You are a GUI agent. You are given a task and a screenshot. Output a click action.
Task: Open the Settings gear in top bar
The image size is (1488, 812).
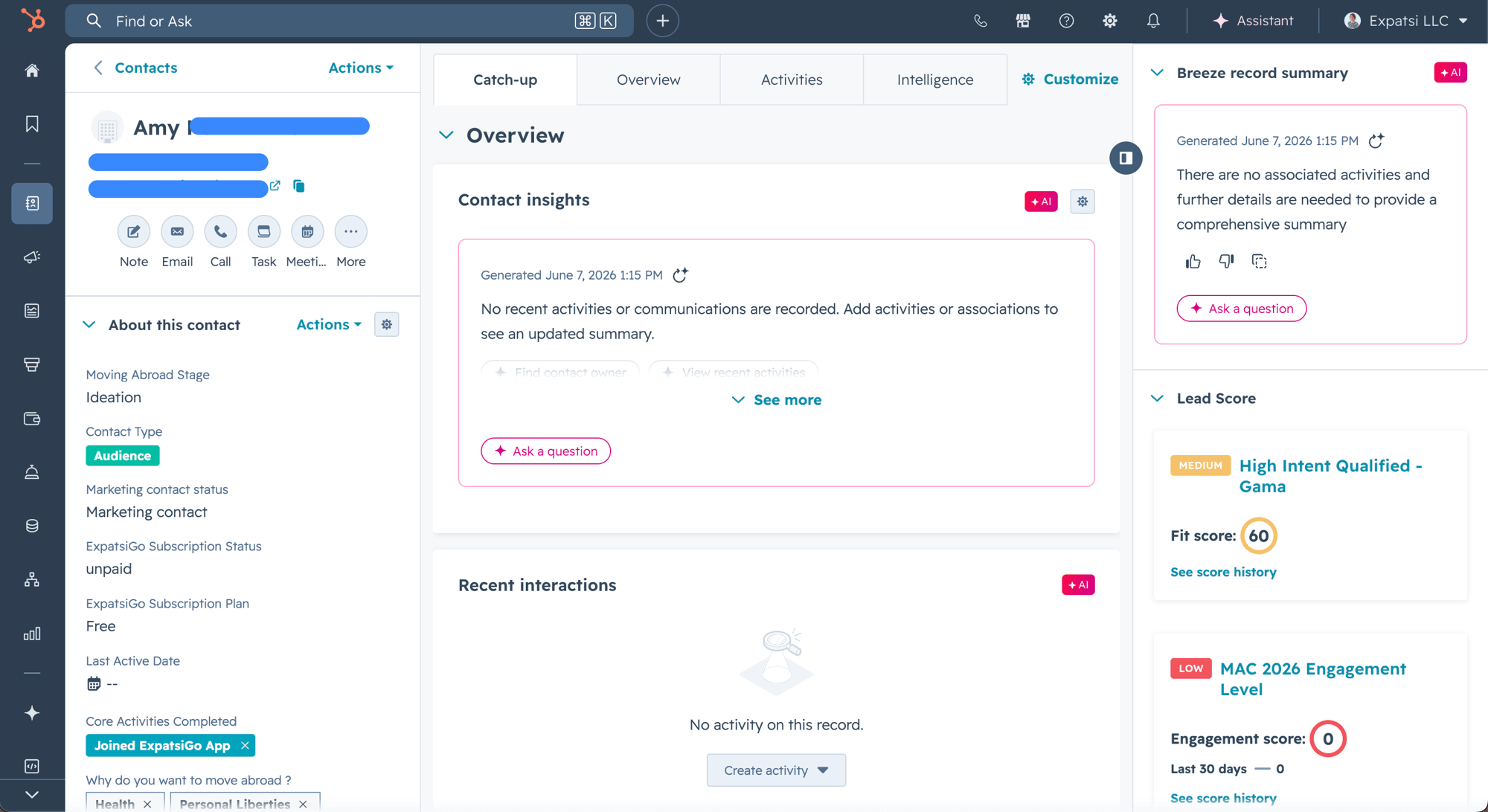[x=1109, y=21]
